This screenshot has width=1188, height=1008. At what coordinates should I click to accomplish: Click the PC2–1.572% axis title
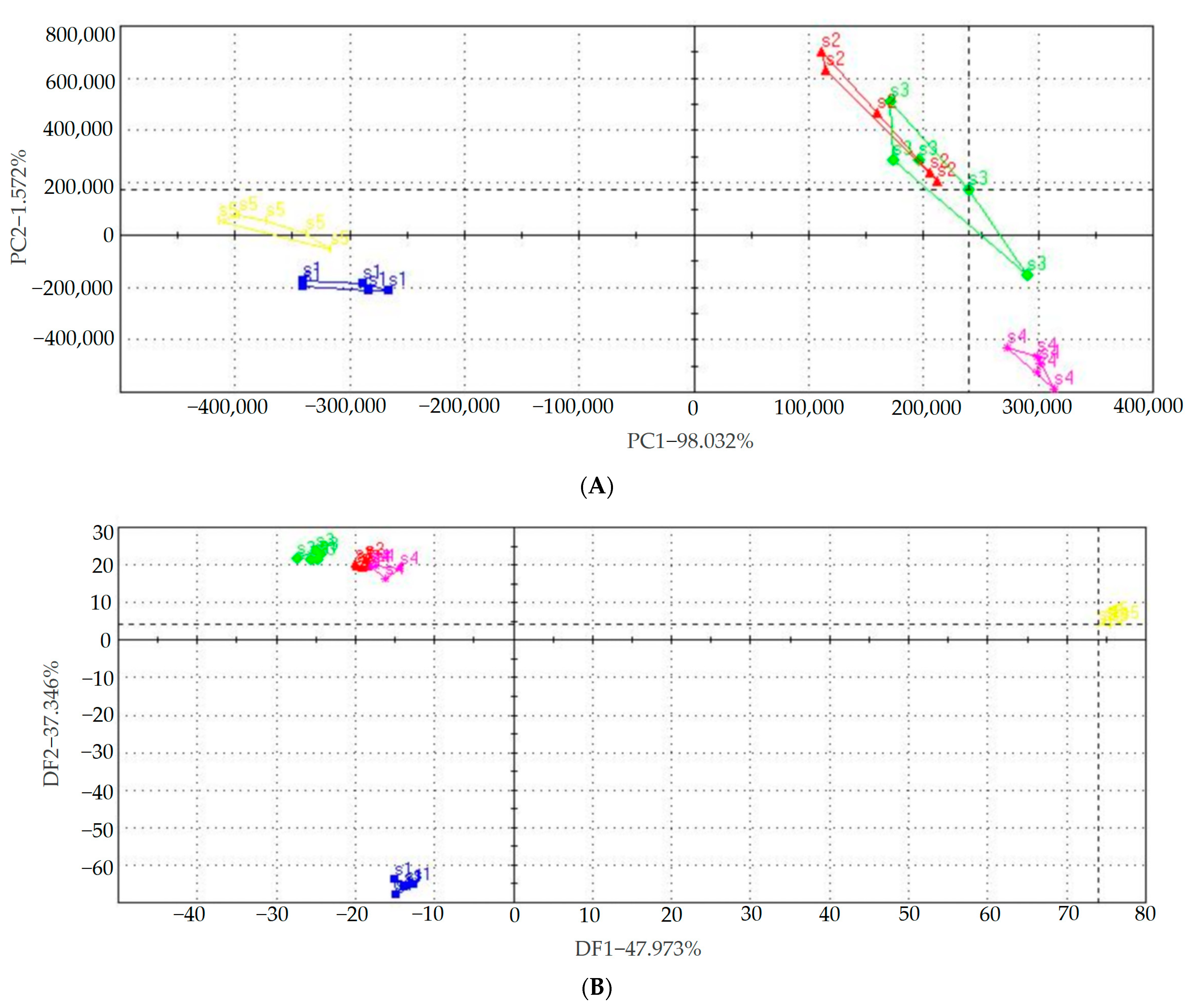[x=19, y=207]
